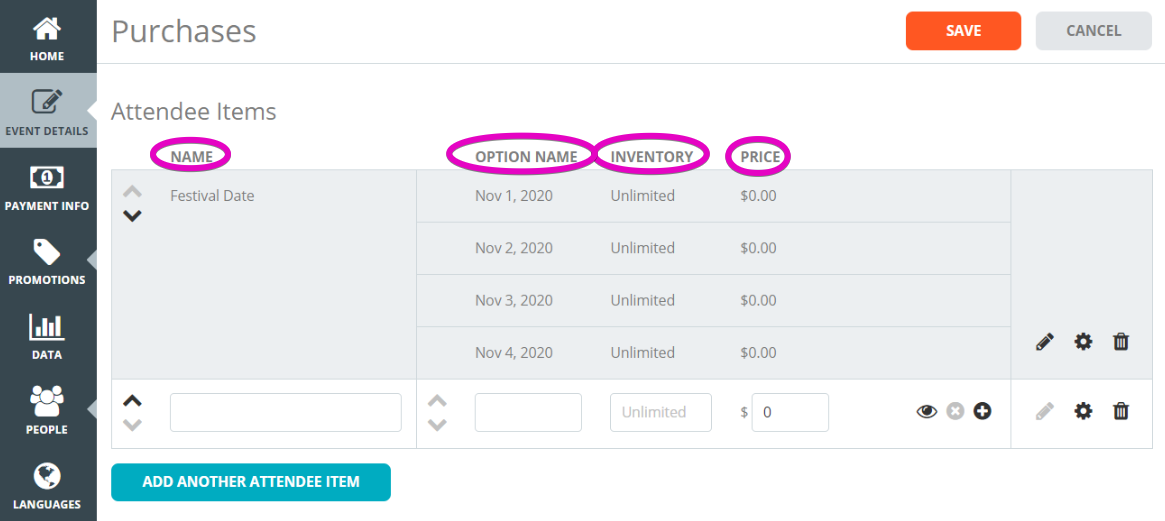Move blank option down with gray arrow
This screenshot has height=521, width=1165.
tap(438, 425)
